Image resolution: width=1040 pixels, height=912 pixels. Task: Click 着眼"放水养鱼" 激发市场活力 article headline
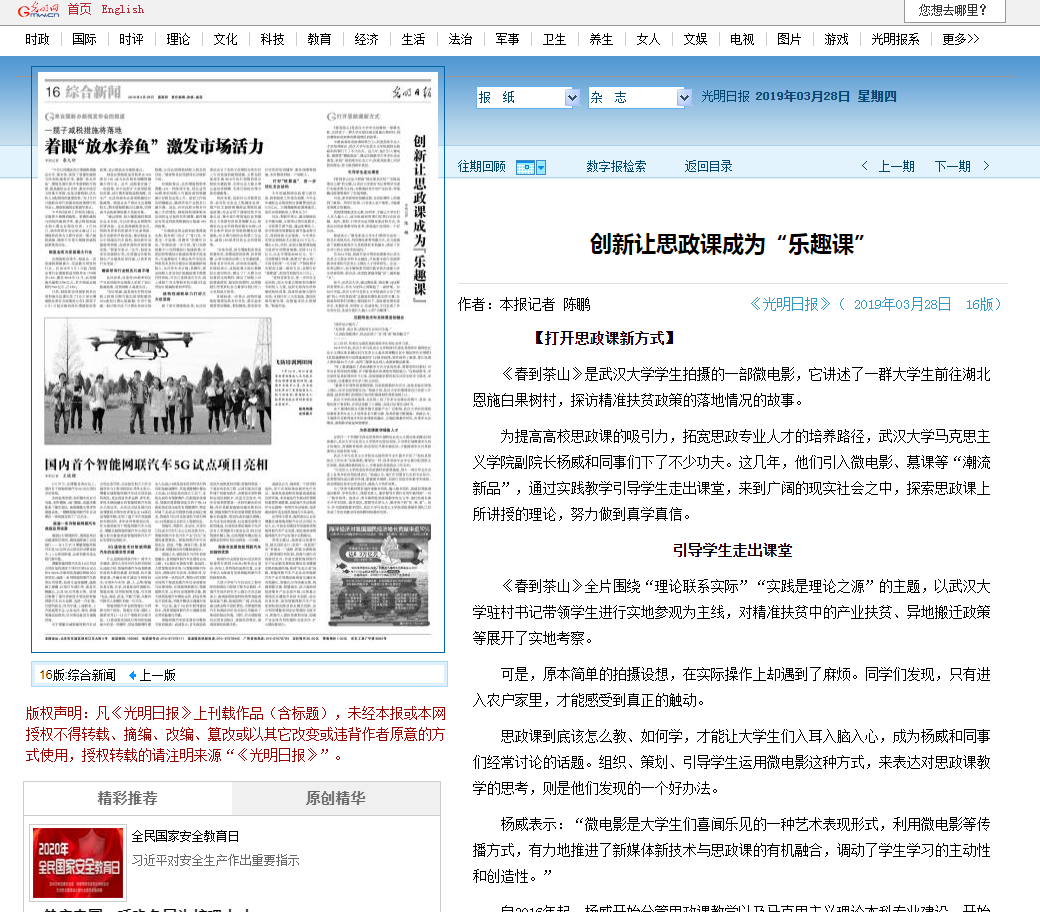click(154, 146)
